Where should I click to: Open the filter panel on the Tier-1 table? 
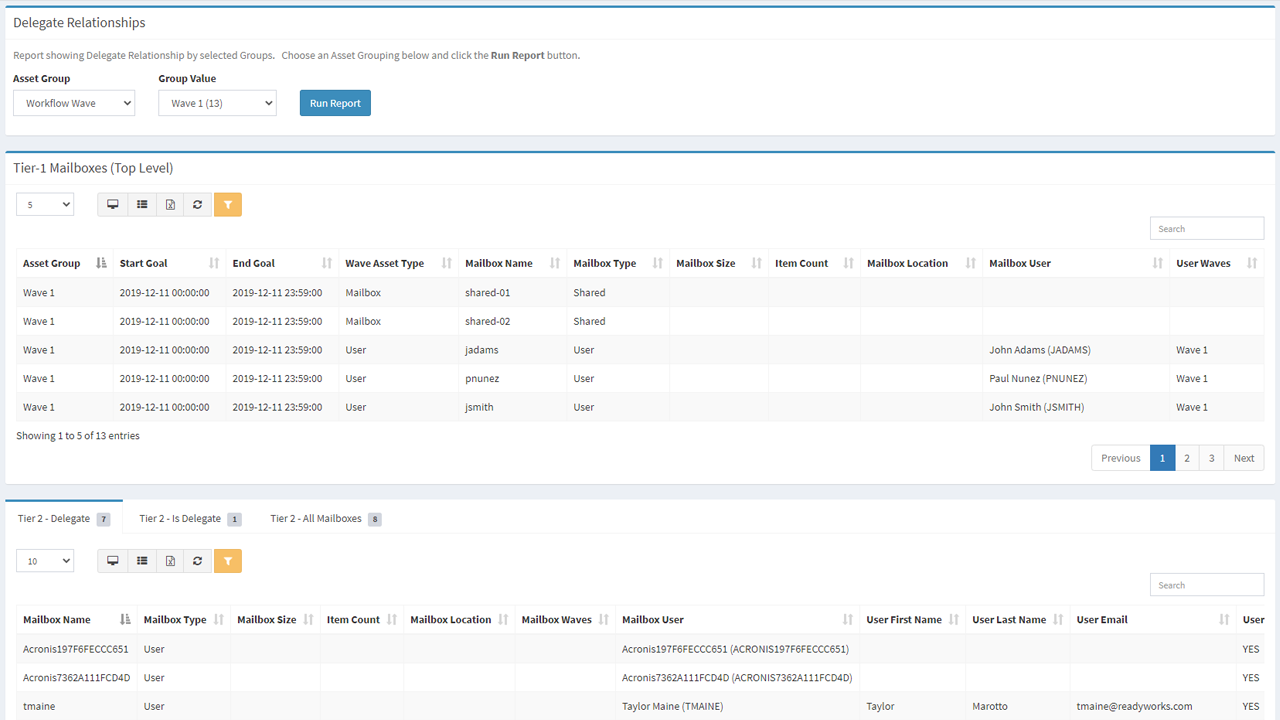click(228, 204)
